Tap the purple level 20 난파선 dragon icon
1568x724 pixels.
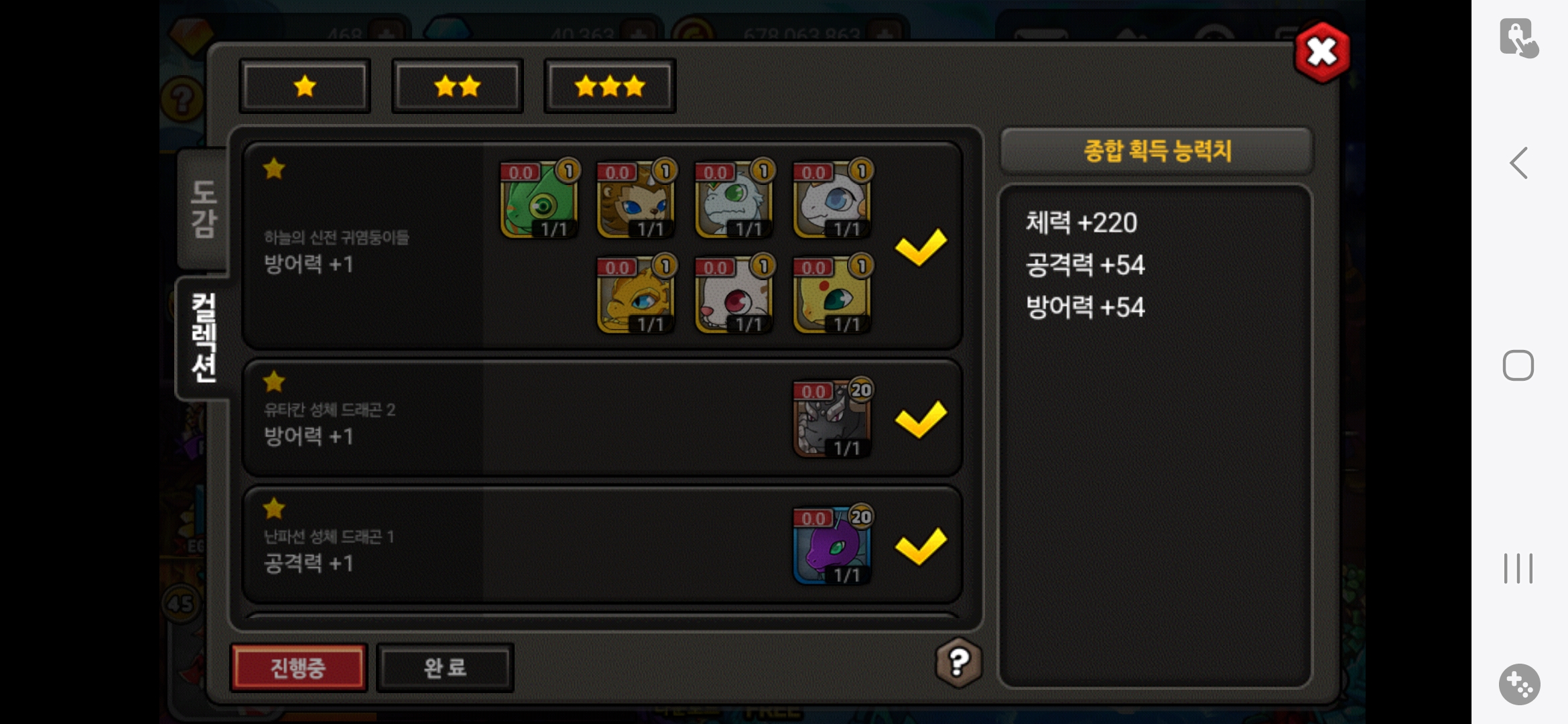coord(833,545)
